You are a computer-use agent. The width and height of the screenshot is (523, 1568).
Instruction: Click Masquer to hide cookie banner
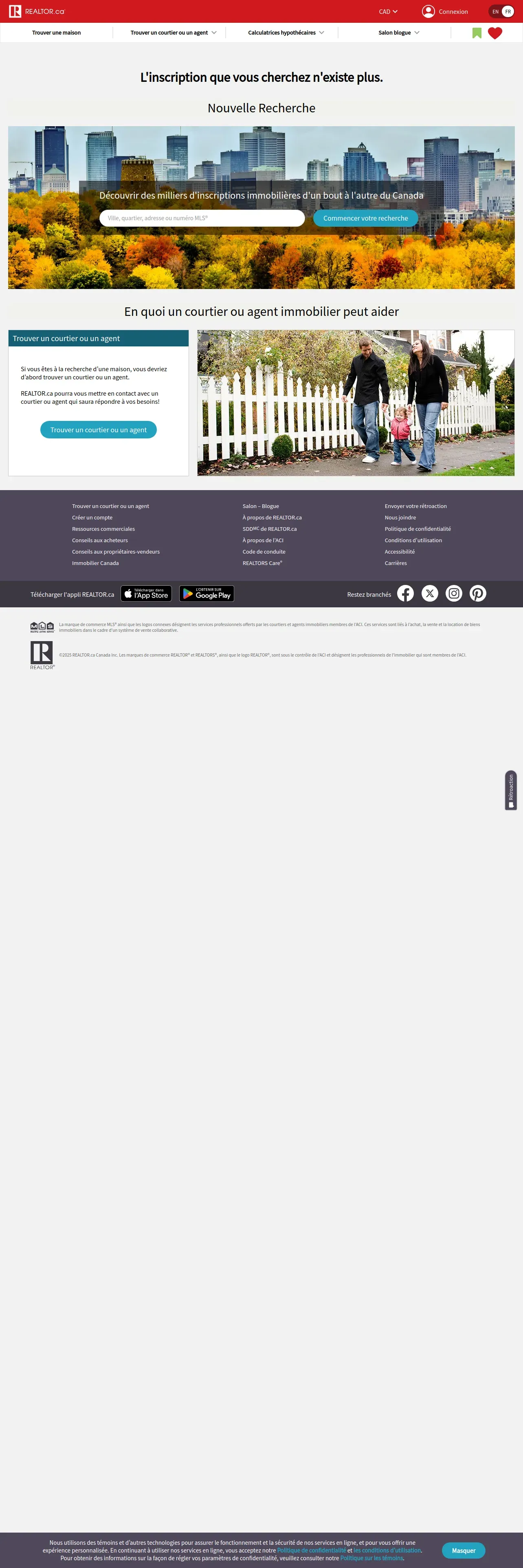pyautogui.click(x=464, y=1550)
